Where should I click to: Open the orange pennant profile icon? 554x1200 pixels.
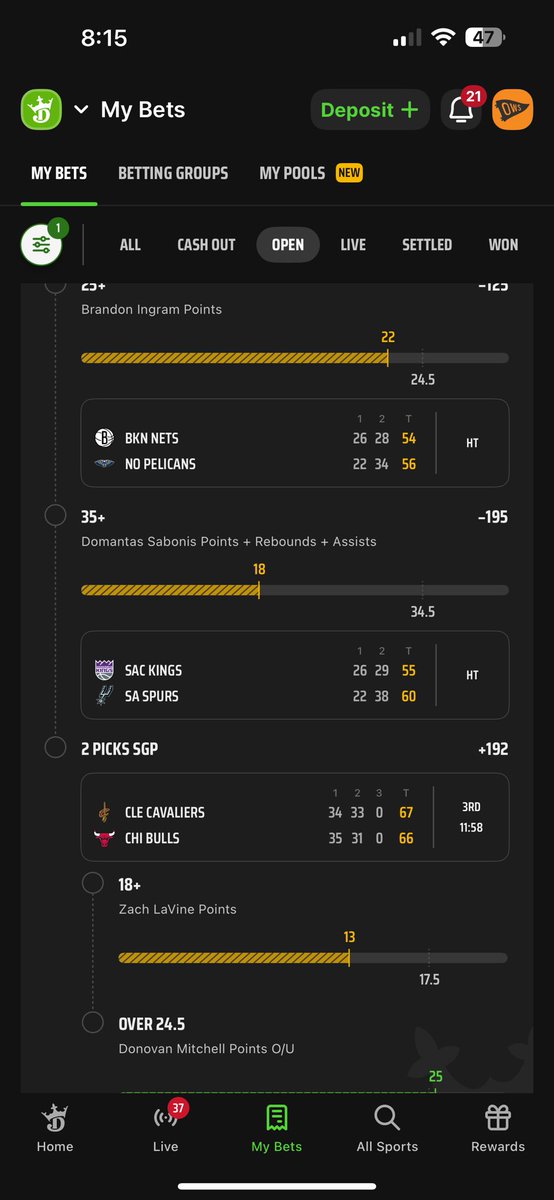512,110
